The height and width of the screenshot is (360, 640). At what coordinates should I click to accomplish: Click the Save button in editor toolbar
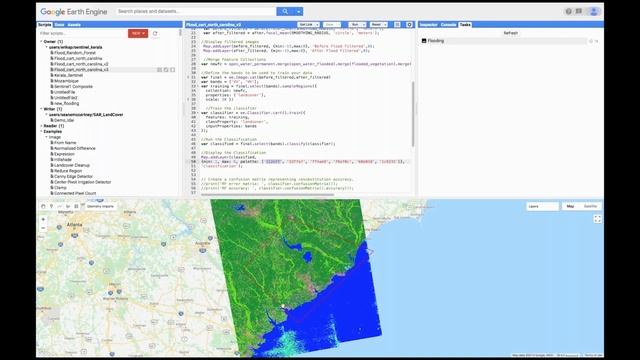tap(331, 25)
